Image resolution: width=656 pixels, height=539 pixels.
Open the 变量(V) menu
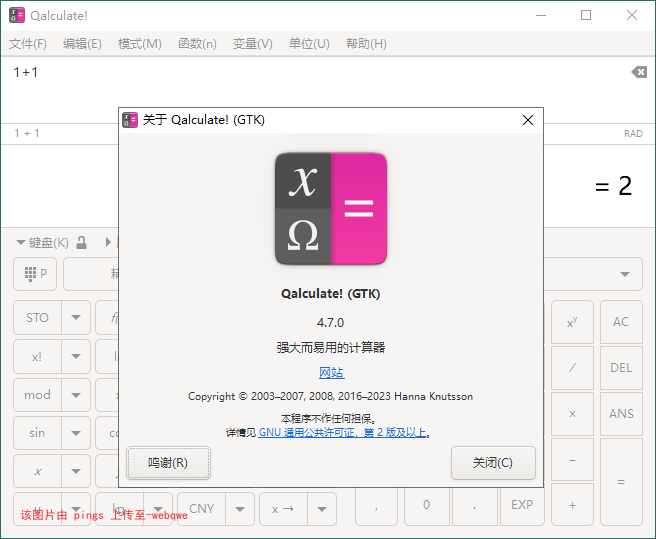(x=253, y=44)
